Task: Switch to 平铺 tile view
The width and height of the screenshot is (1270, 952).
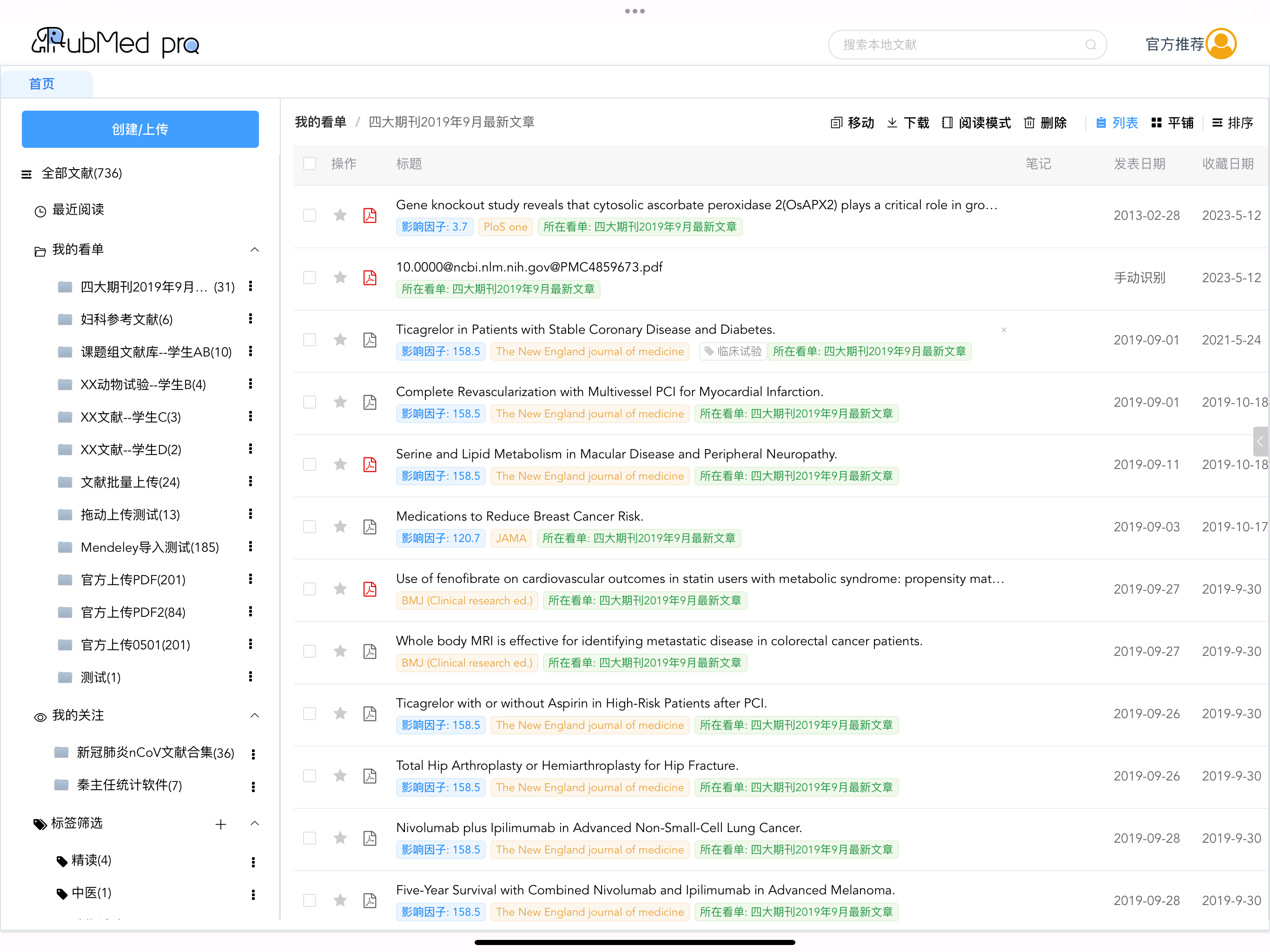Action: click(1172, 123)
